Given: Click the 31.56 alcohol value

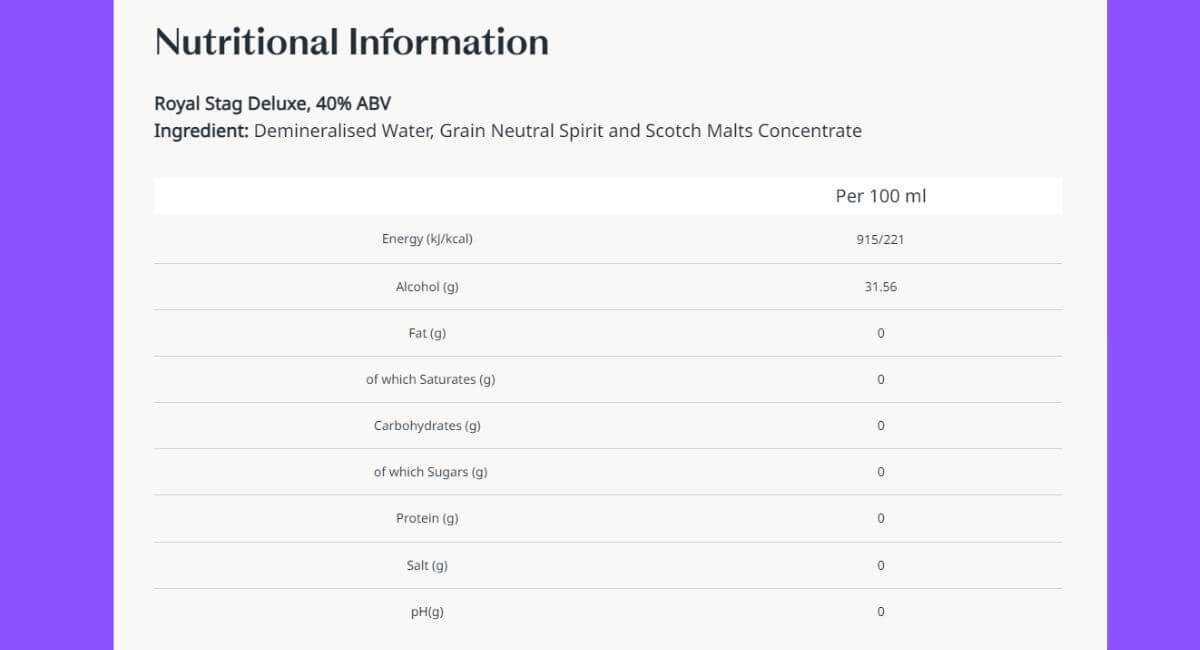Looking at the screenshot, I should [x=880, y=287].
